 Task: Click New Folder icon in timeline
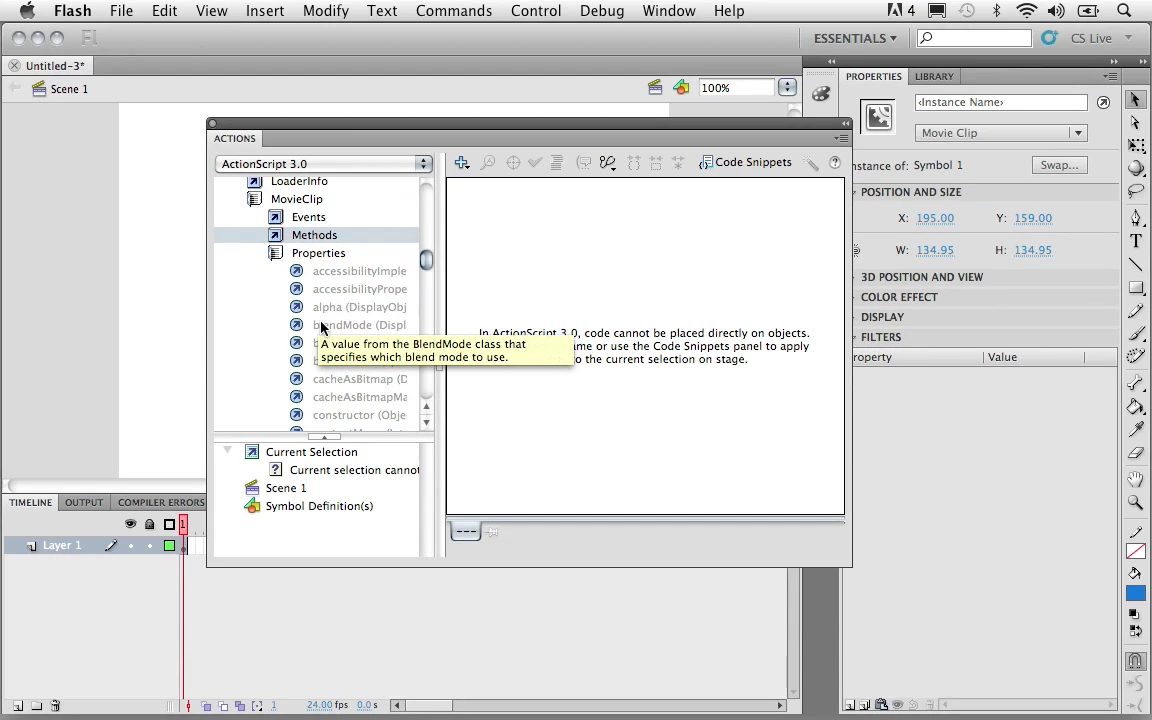[x=37, y=705]
